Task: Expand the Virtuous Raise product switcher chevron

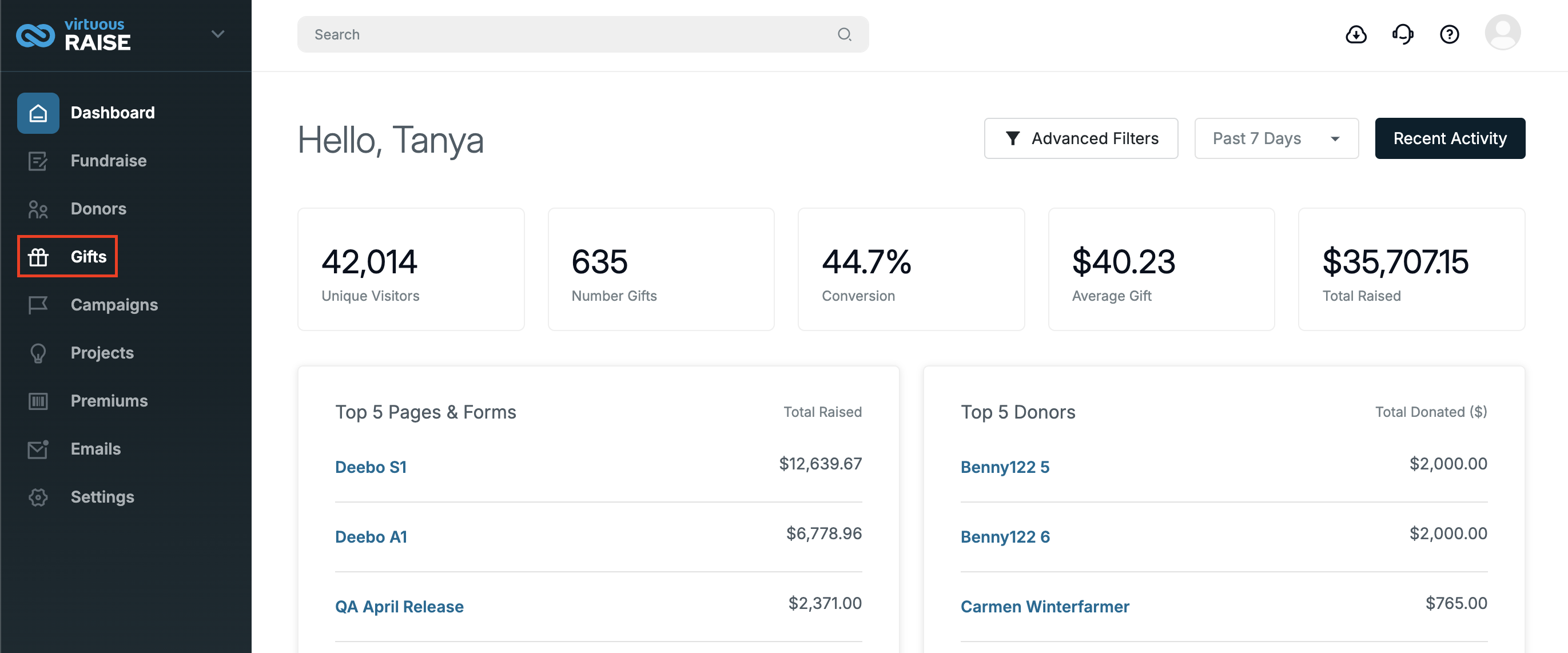Action: (x=218, y=34)
